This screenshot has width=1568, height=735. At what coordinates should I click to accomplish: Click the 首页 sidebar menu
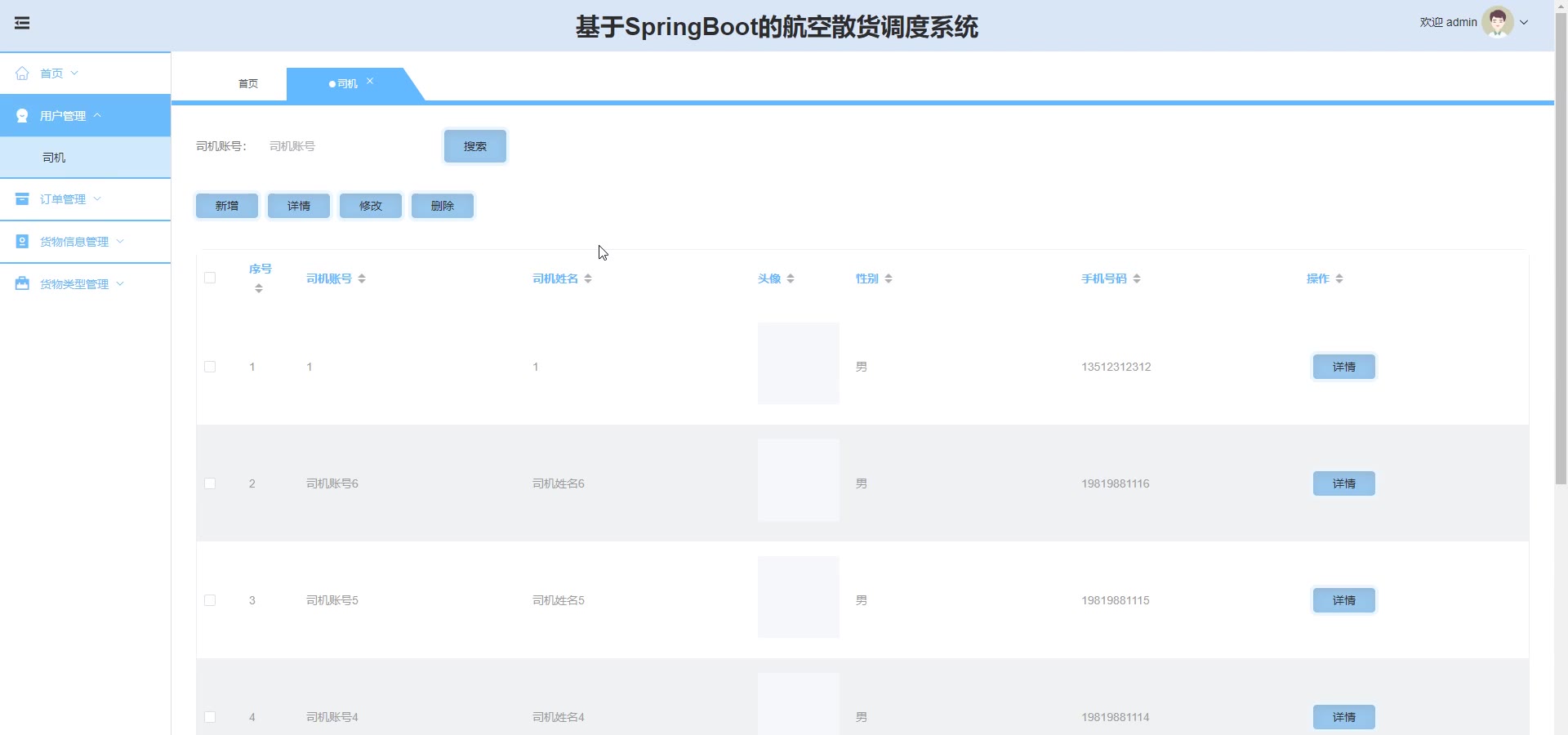point(85,73)
